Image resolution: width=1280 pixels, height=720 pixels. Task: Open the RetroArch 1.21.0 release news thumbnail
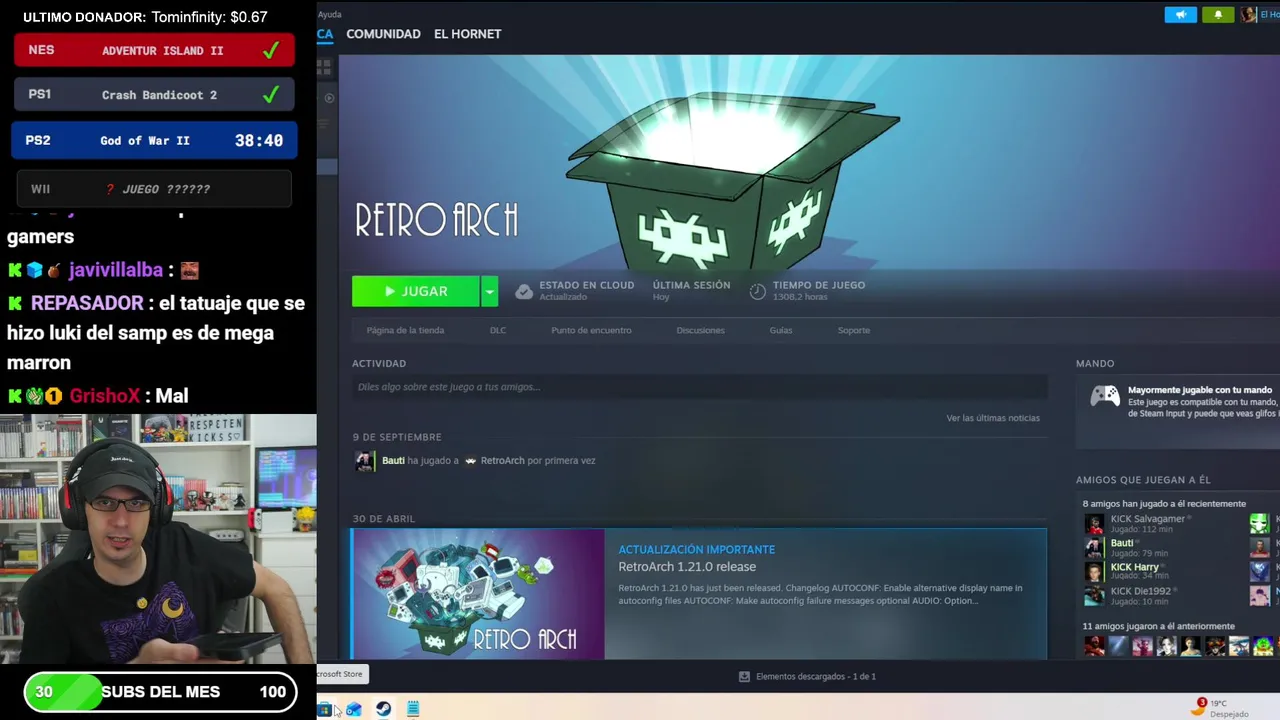point(478,594)
